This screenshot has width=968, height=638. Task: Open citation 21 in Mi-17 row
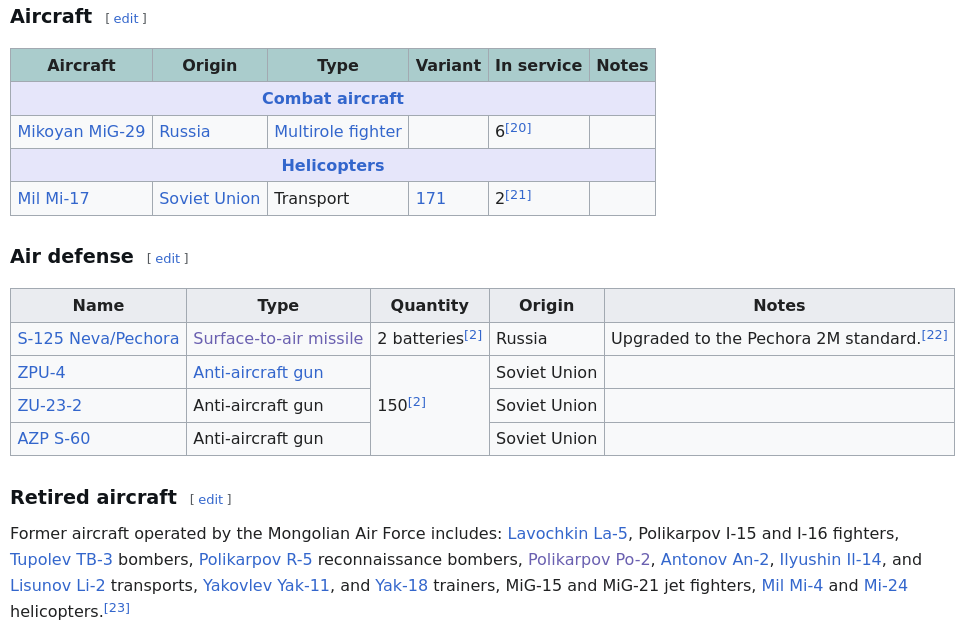pyautogui.click(x=519, y=195)
